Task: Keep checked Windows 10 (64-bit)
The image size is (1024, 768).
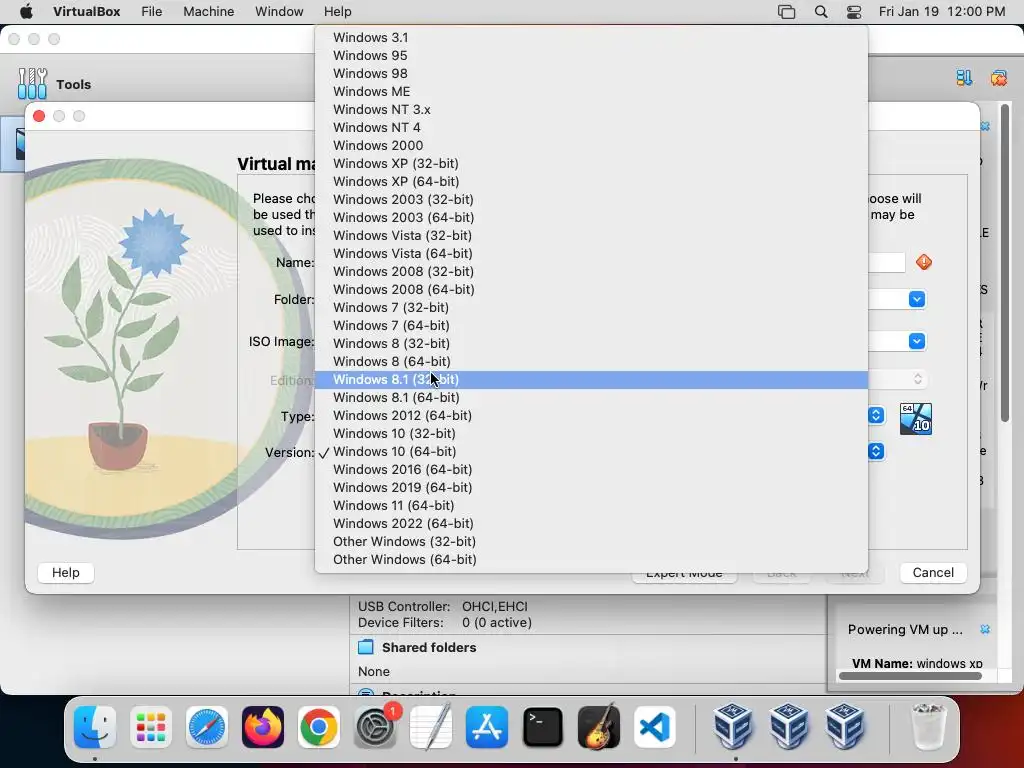Action: tap(591, 451)
